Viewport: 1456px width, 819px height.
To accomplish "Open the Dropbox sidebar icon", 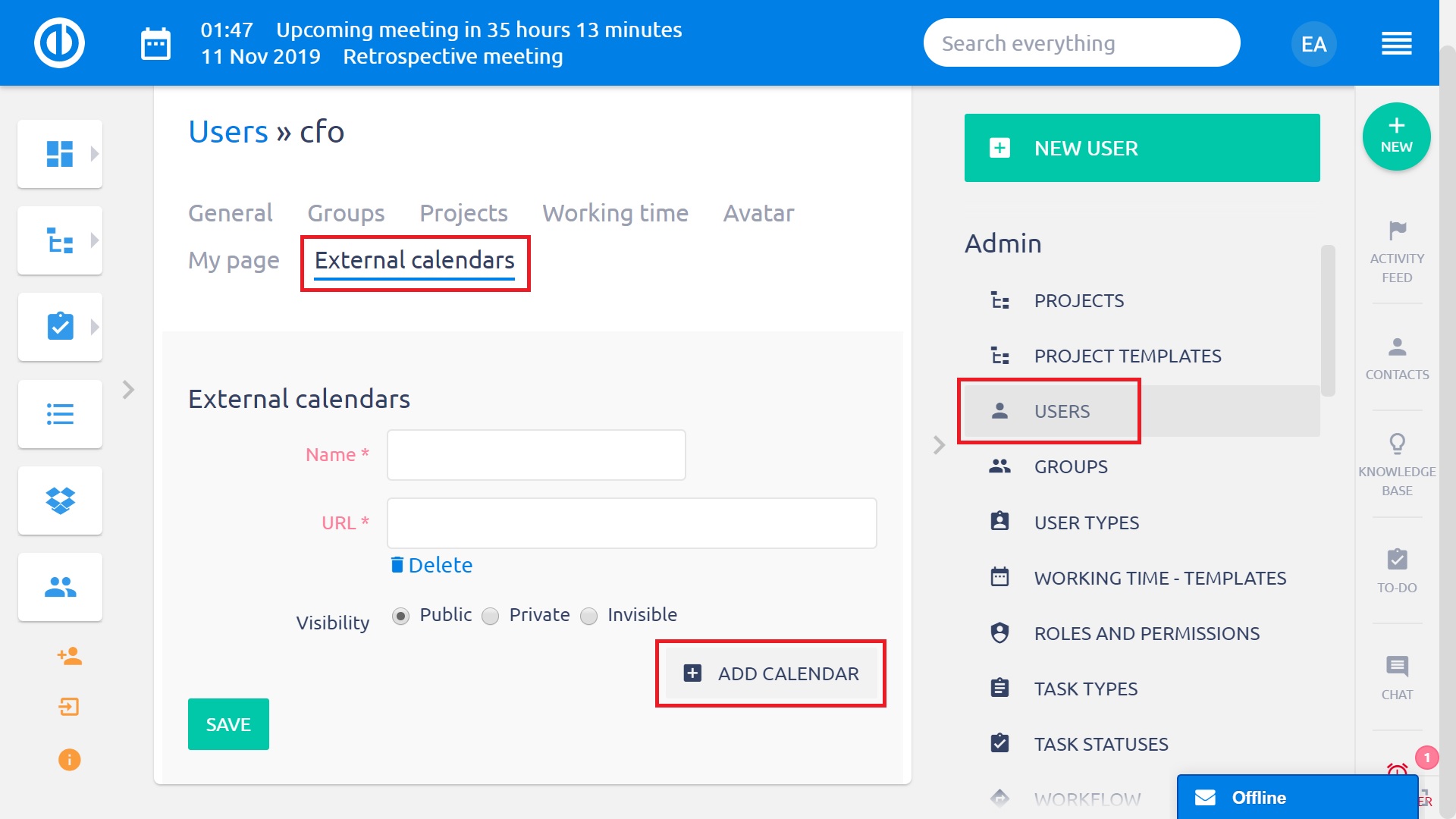I will click(60, 500).
